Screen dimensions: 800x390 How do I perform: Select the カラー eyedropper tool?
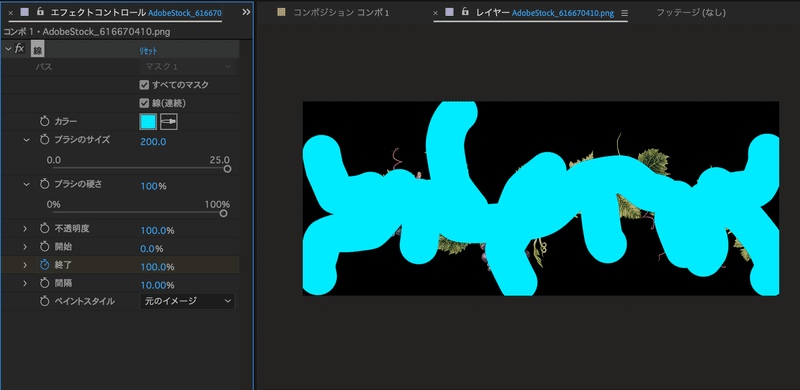(169, 121)
